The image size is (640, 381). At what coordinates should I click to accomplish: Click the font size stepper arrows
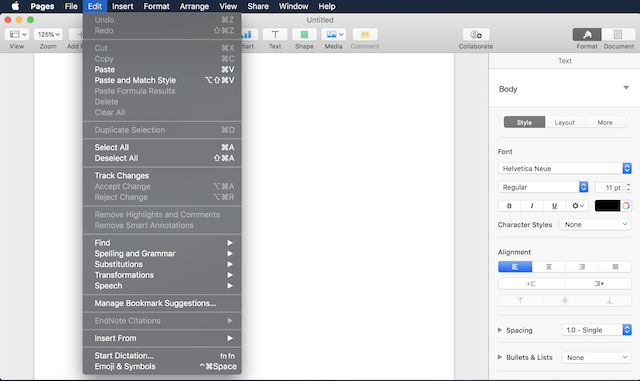628,187
